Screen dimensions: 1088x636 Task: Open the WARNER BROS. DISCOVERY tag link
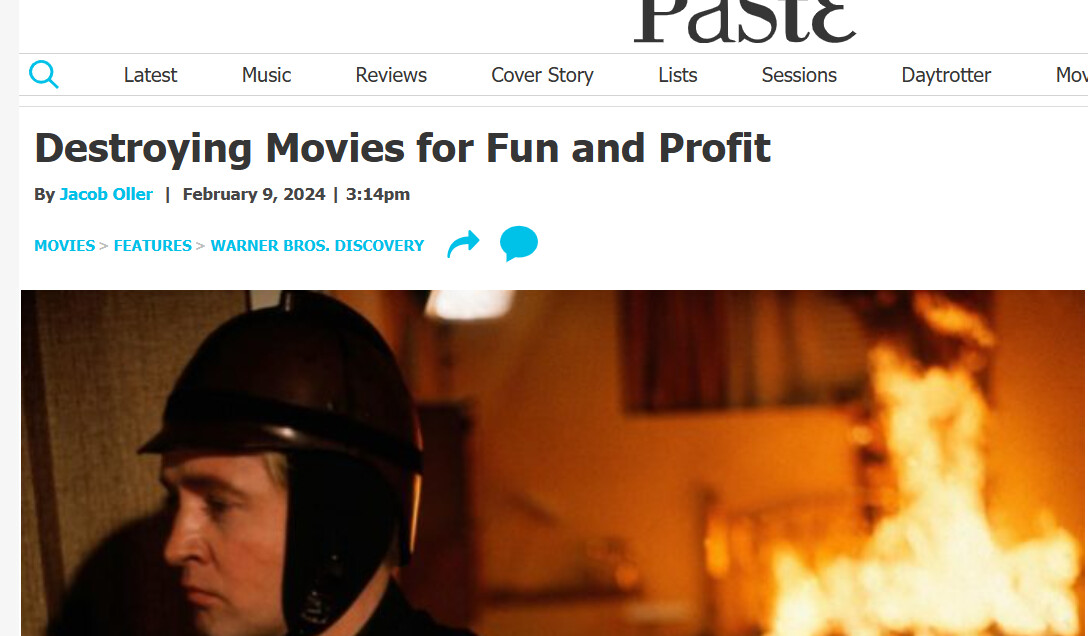coord(317,246)
